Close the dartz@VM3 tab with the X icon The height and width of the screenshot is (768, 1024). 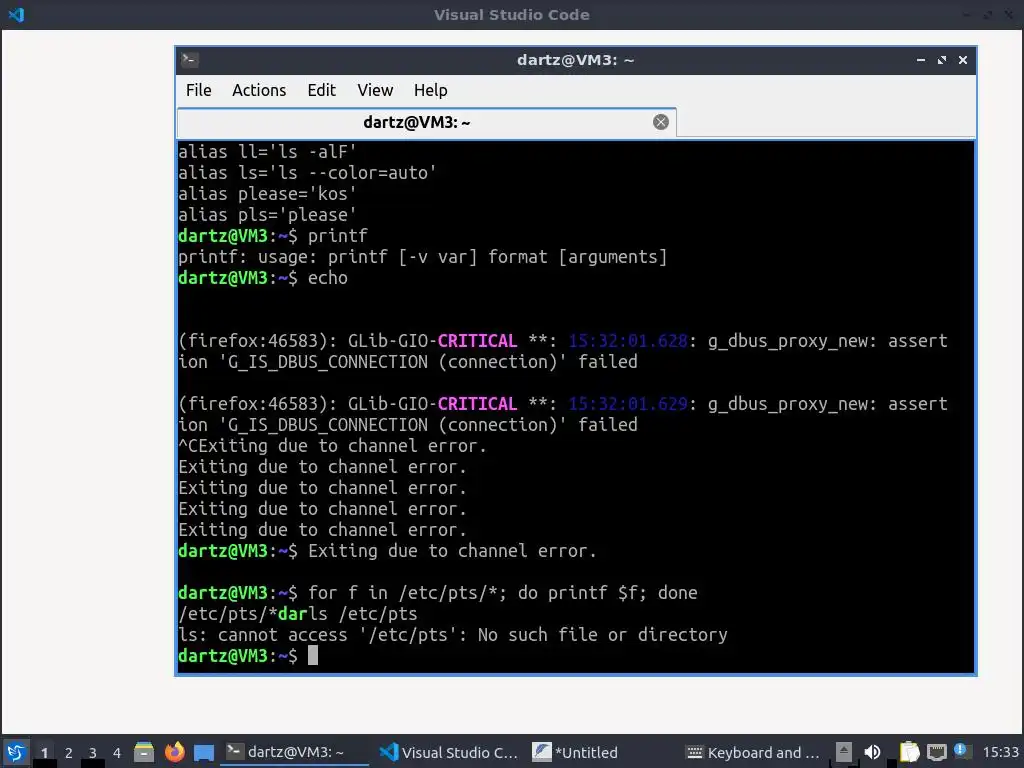point(661,122)
